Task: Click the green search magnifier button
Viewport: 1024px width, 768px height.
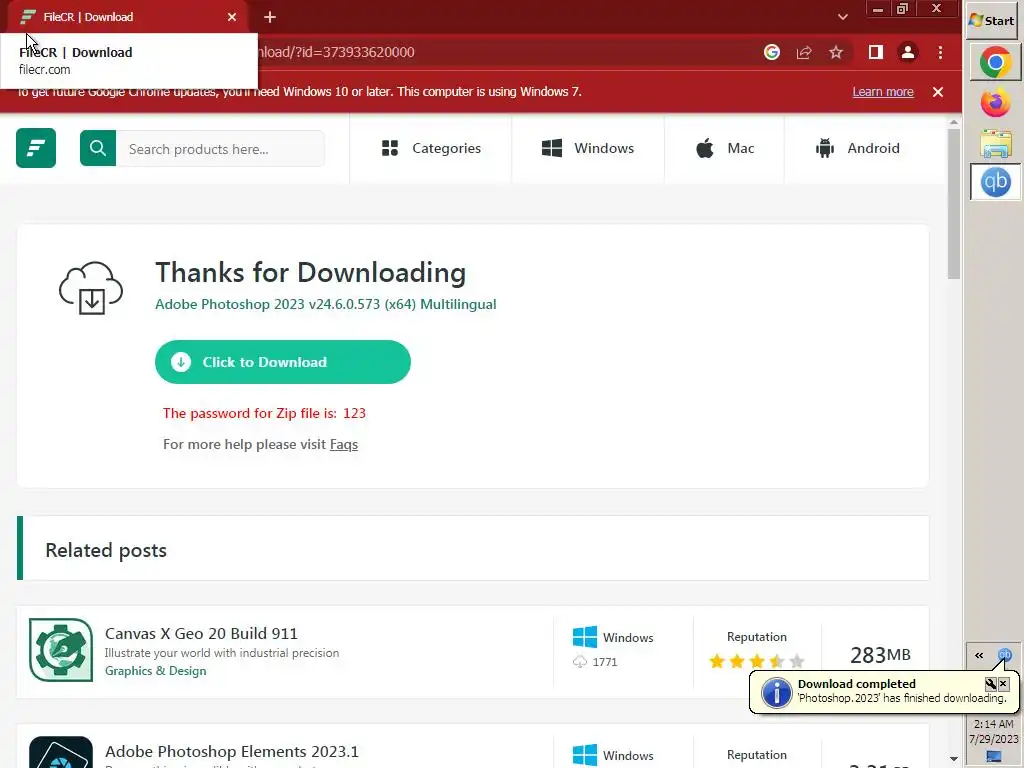Action: click(x=98, y=148)
